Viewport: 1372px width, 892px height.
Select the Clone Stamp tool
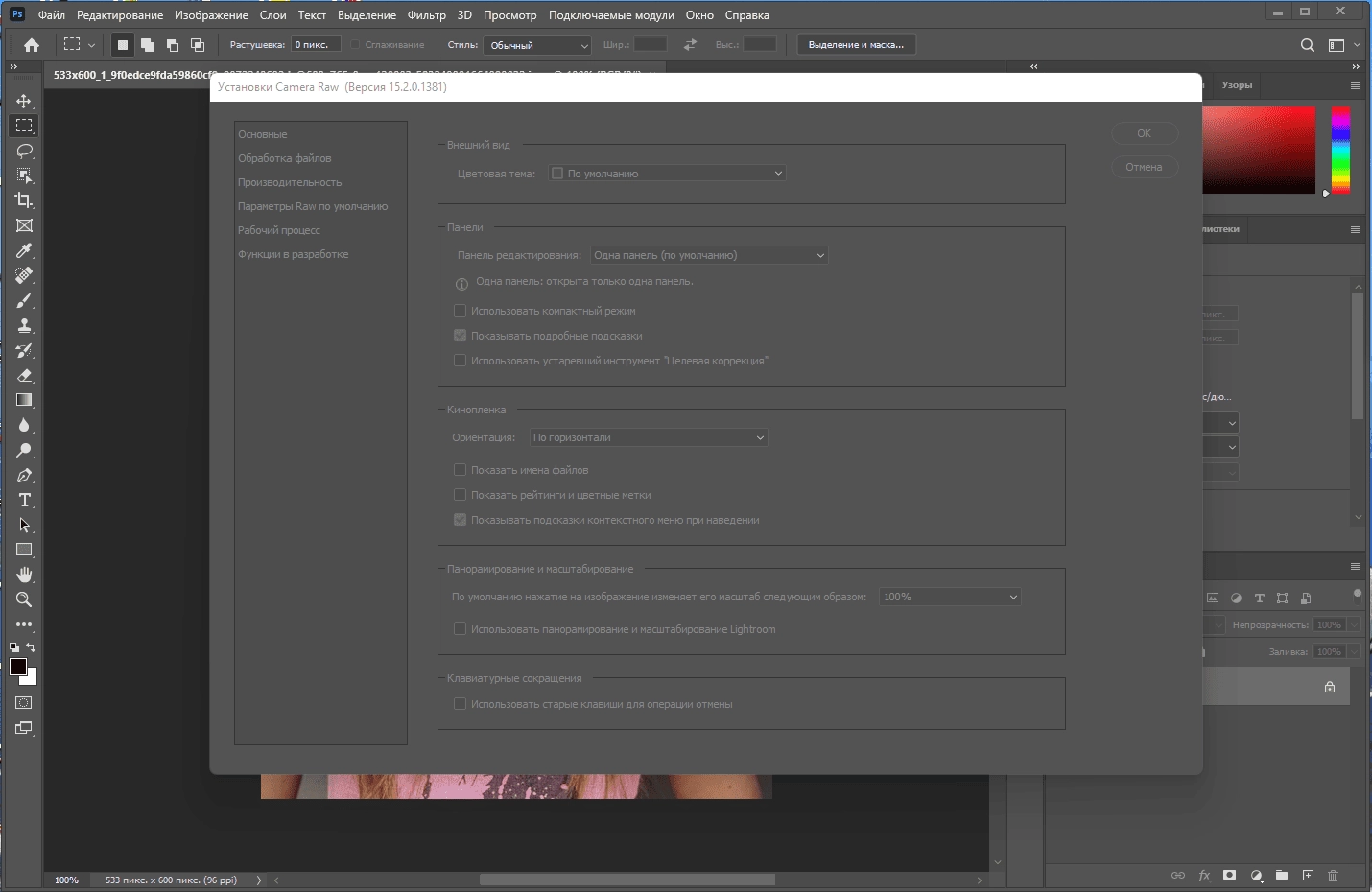coord(24,325)
